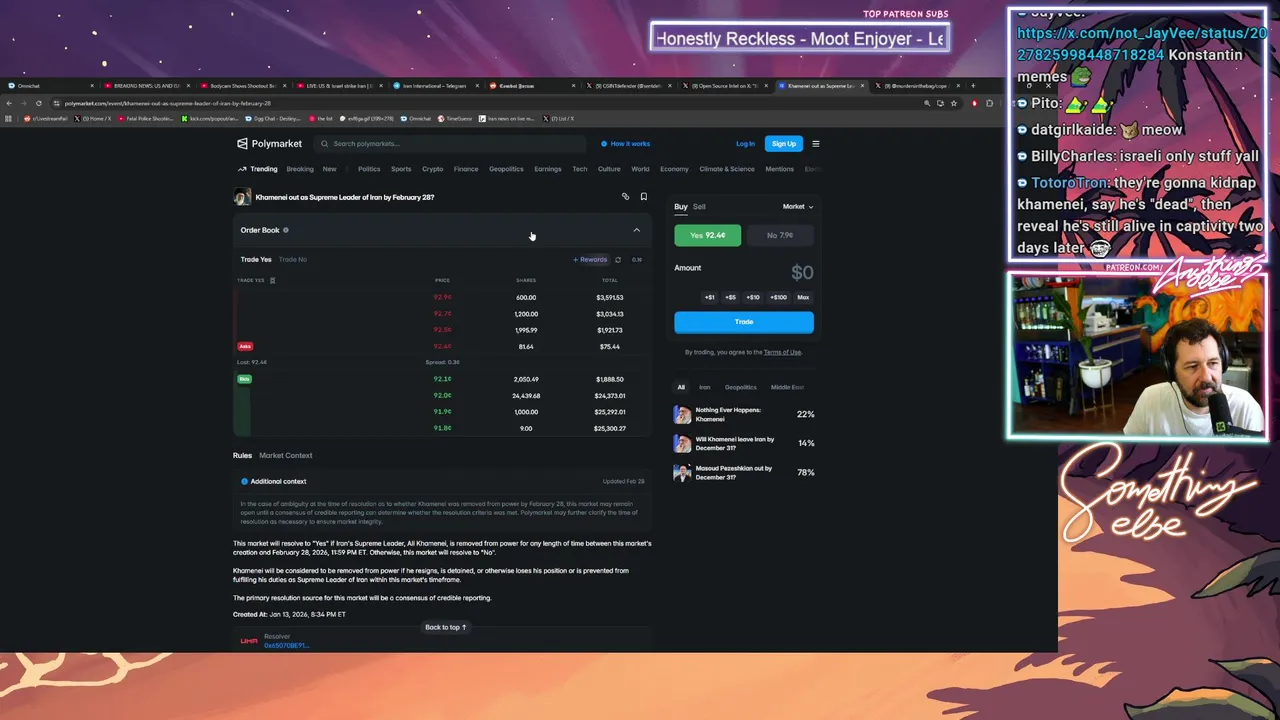Click browser address bar URL

click(168, 103)
